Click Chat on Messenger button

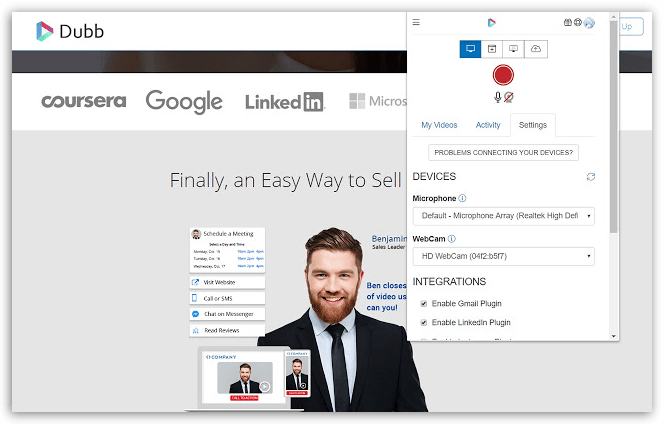click(227, 314)
